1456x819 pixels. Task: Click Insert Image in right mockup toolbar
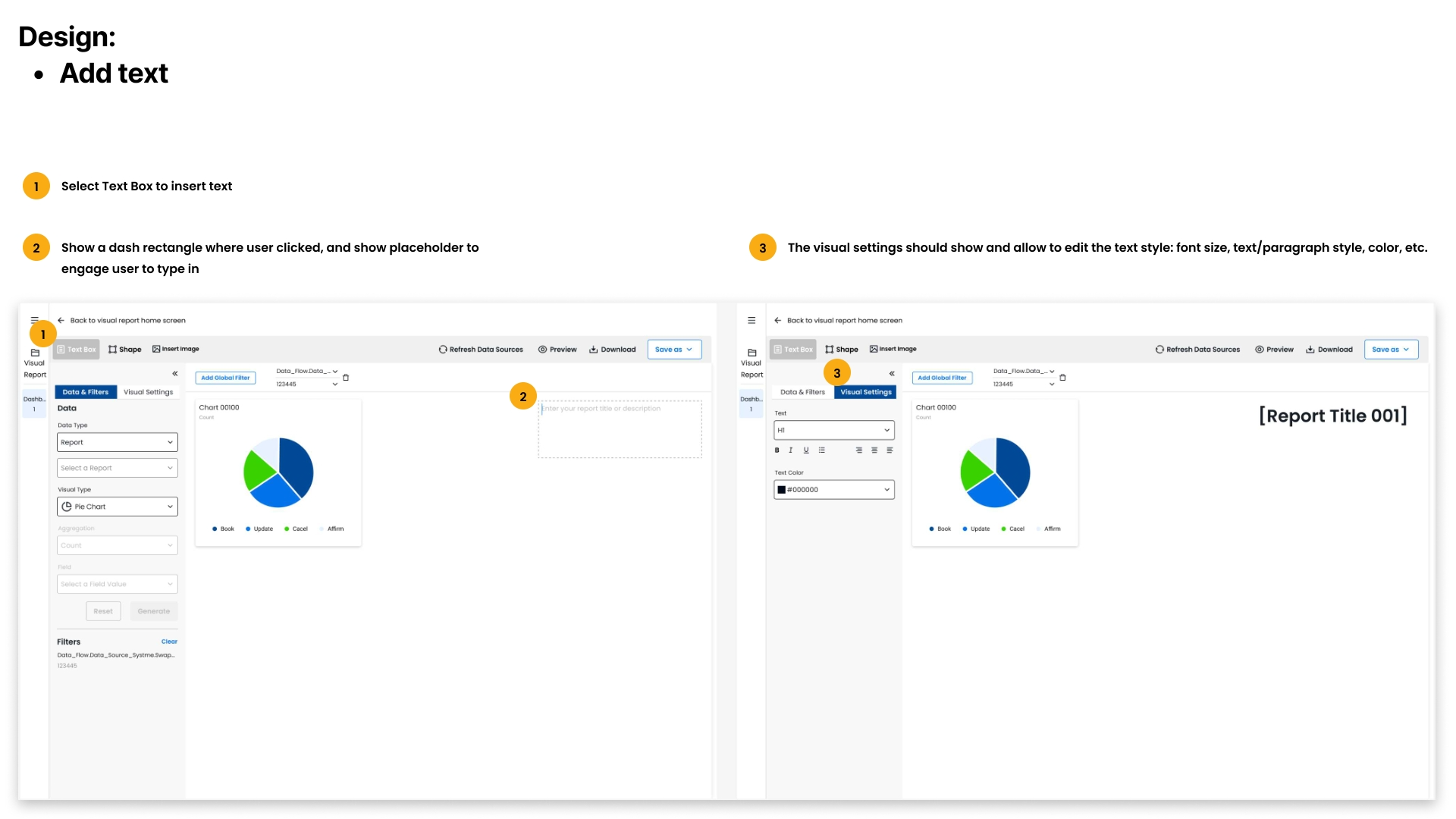(x=893, y=350)
